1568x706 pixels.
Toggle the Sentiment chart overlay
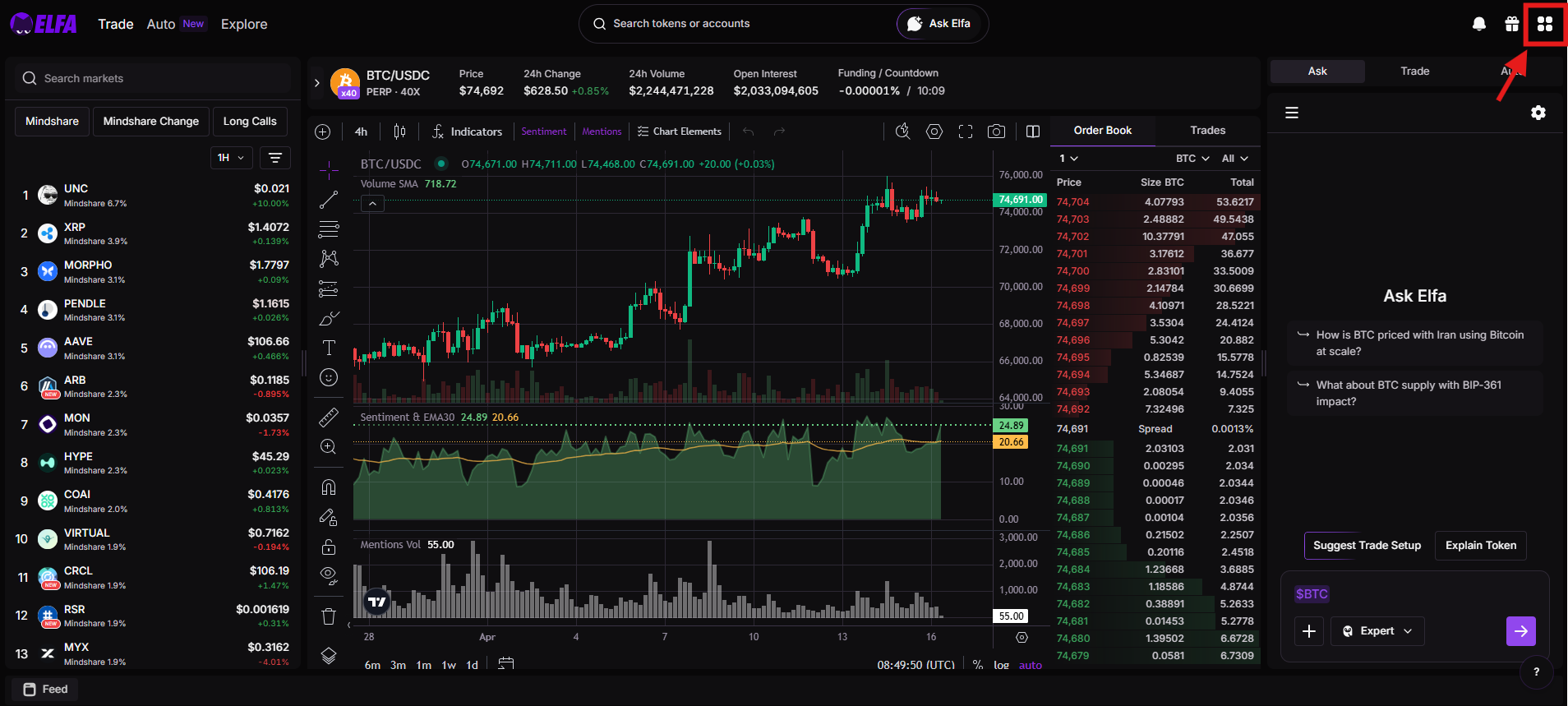pyautogui.click(x=543, y=132)
